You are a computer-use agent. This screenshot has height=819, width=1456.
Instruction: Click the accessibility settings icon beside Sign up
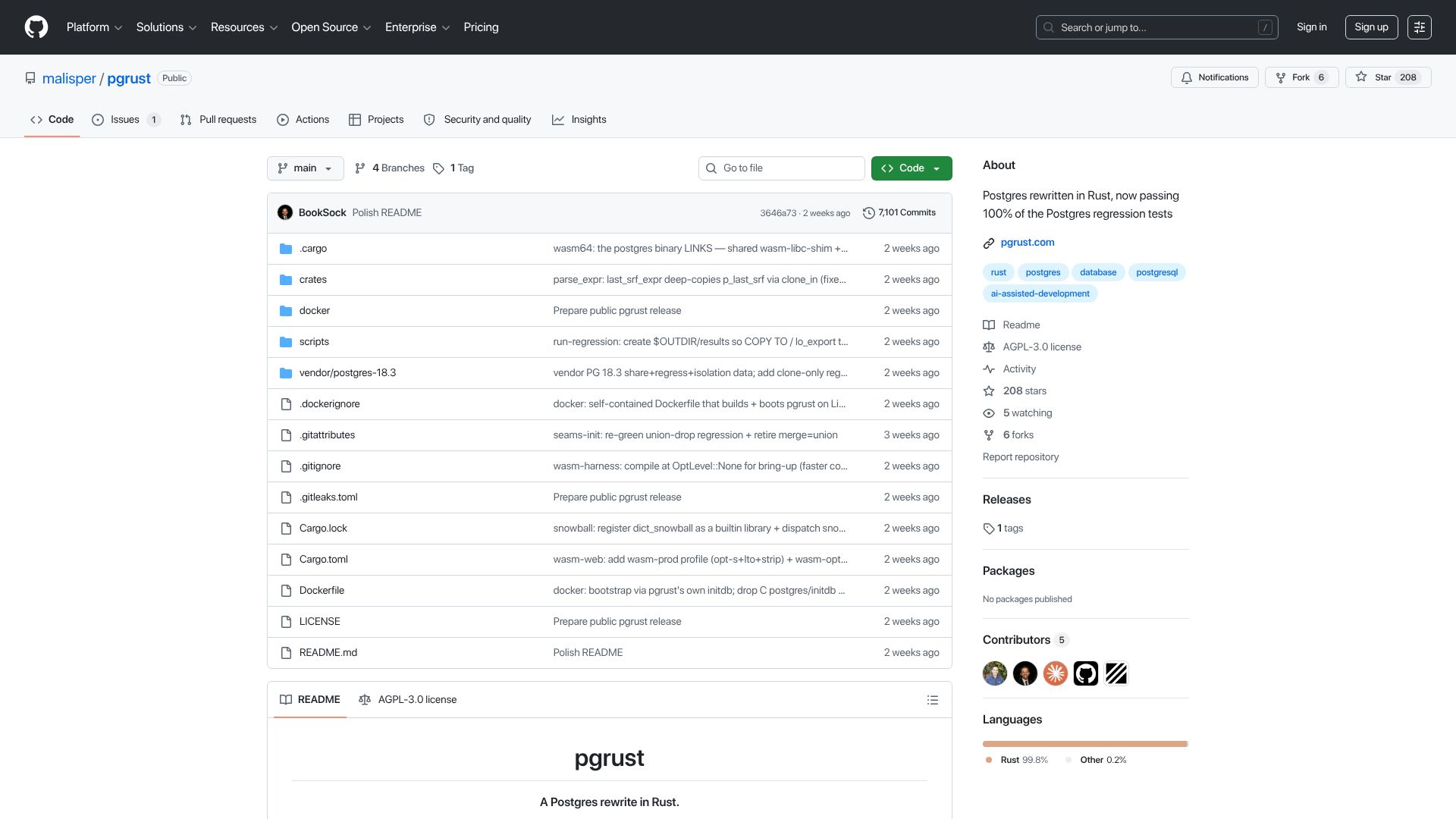pyautogui.click(x=1420, y=27)
